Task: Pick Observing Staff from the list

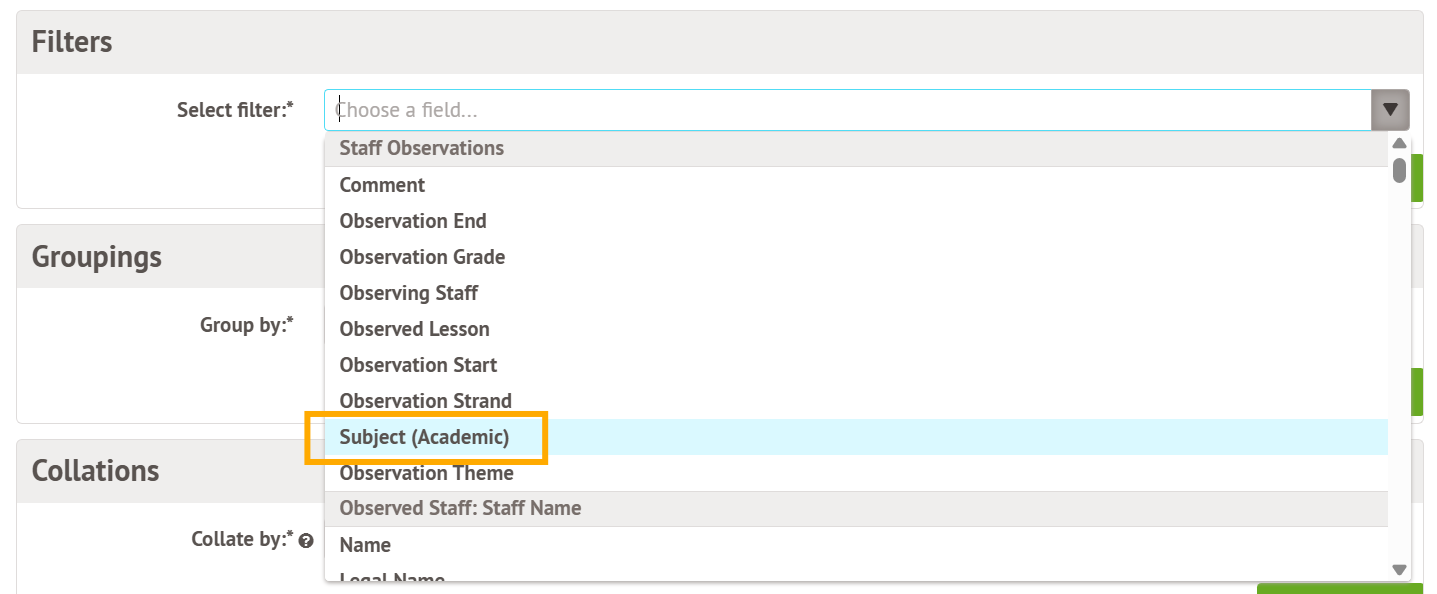Action: tap(409, 293)
